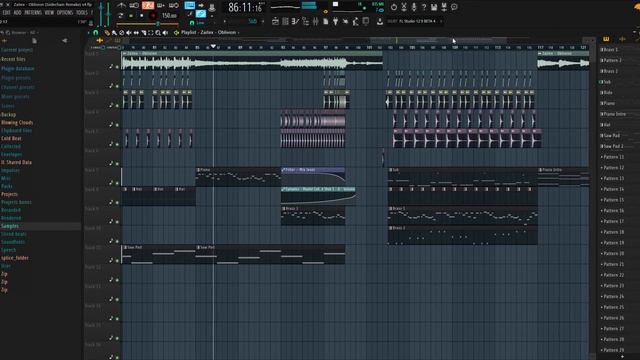Open the chat bubble icon
The image size is (640, 360).
pos(454,7)
